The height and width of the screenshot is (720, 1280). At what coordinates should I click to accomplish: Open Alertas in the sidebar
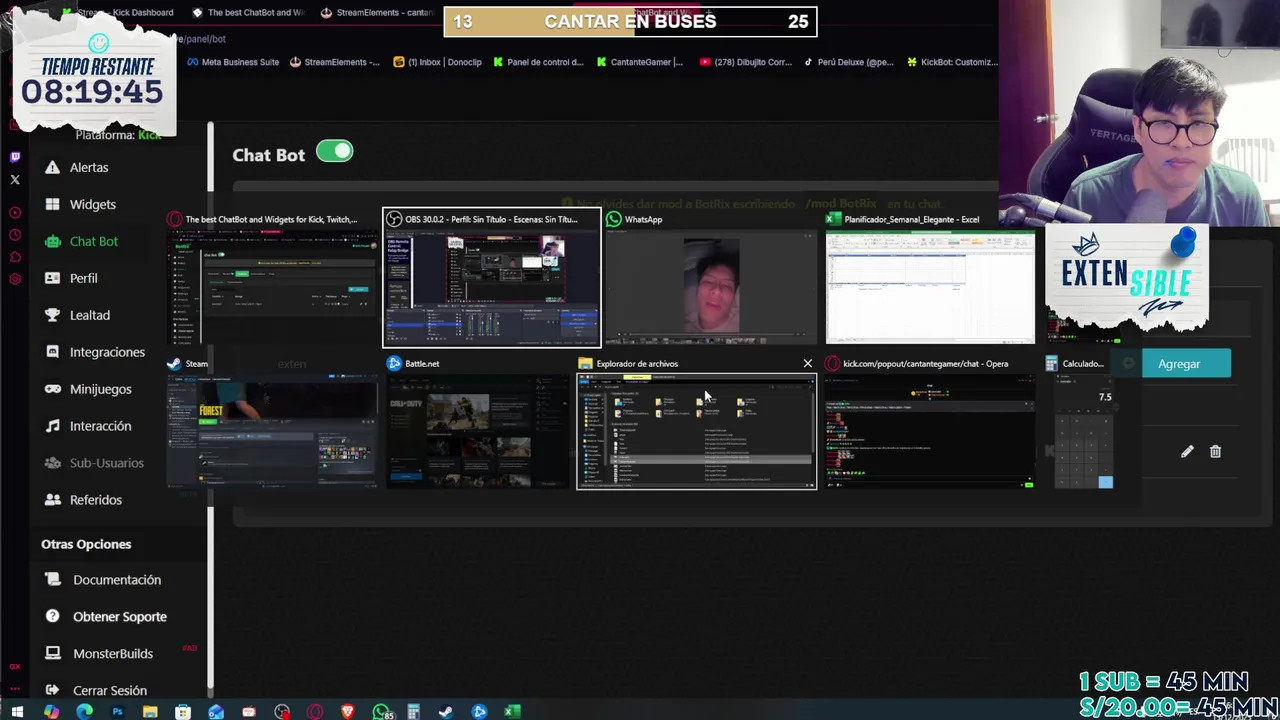[77, 167]
